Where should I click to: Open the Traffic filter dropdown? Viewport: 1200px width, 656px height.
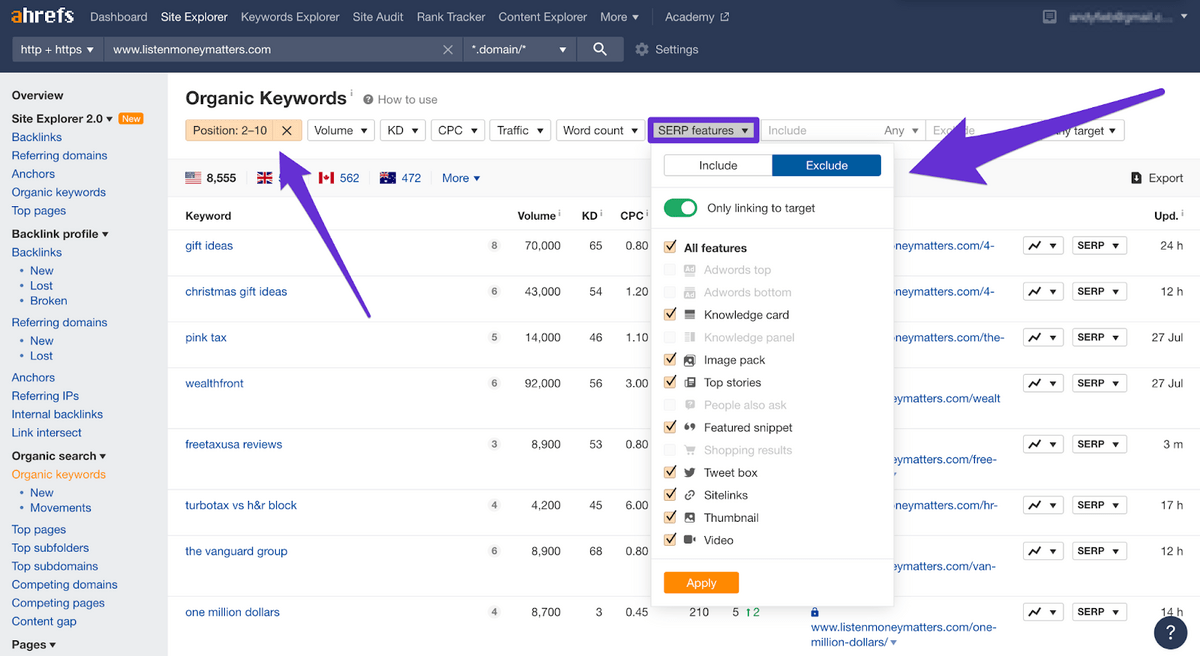pos(520,130)
